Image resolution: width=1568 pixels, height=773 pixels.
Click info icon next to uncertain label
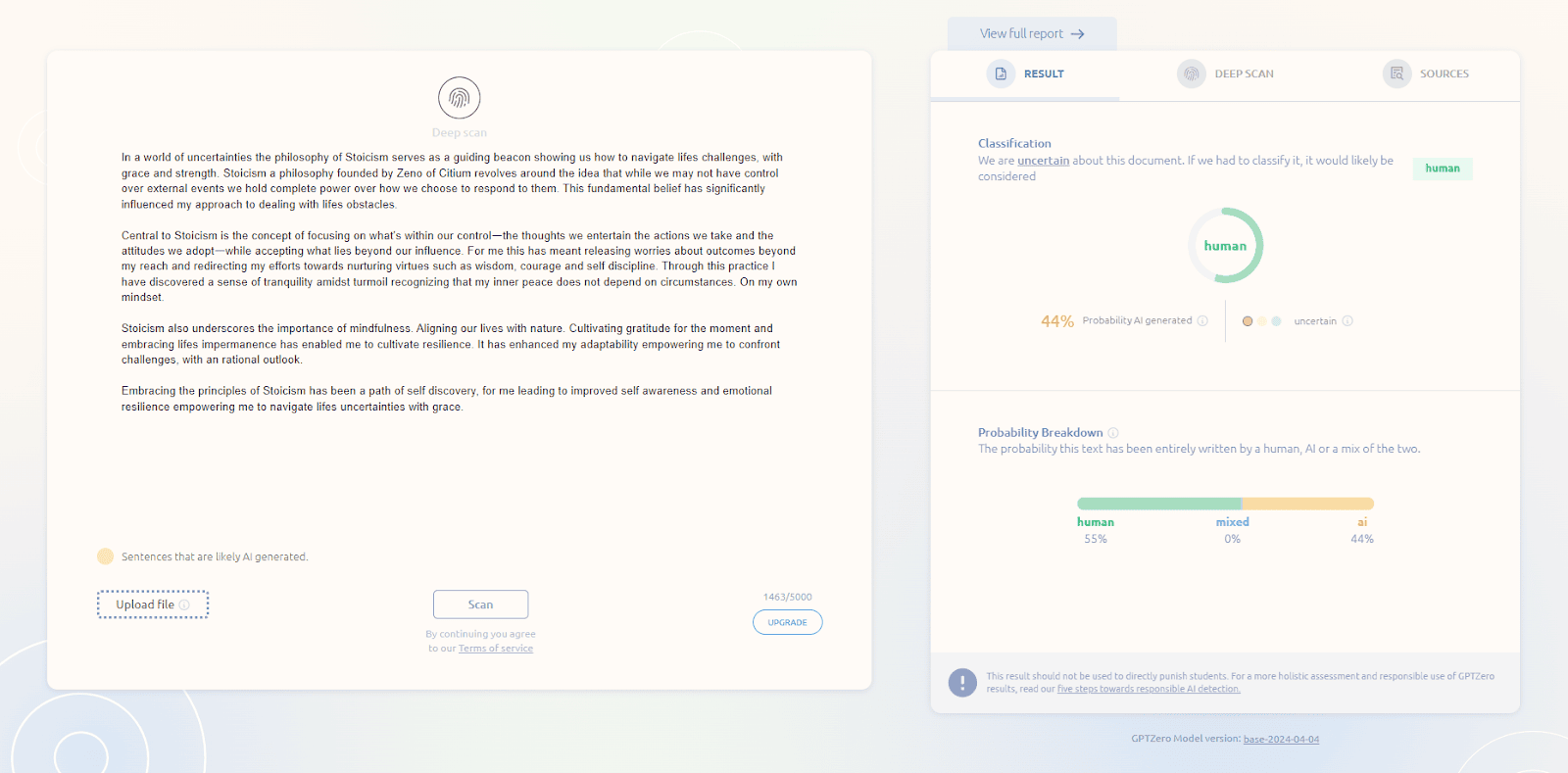[x=1347, y=321]
